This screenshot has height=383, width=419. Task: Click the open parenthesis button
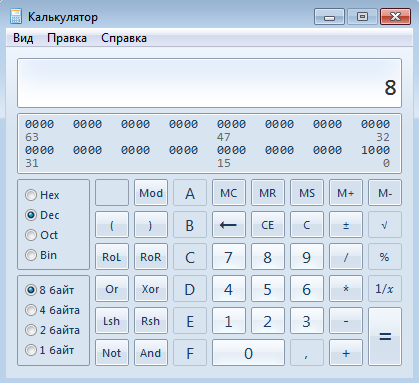(112, 225)
